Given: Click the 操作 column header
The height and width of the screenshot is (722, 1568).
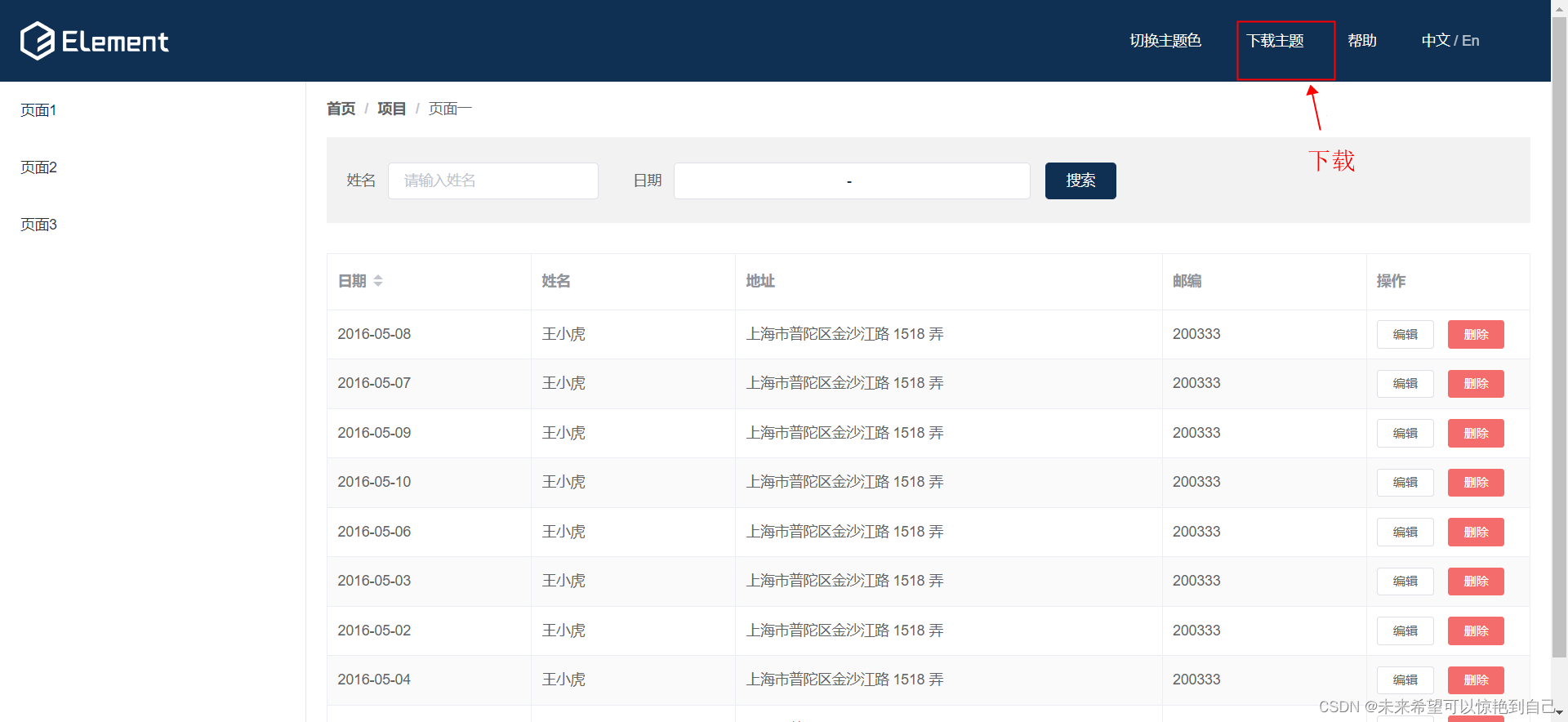Looking at the screenshot, I should coord(1391,281).
